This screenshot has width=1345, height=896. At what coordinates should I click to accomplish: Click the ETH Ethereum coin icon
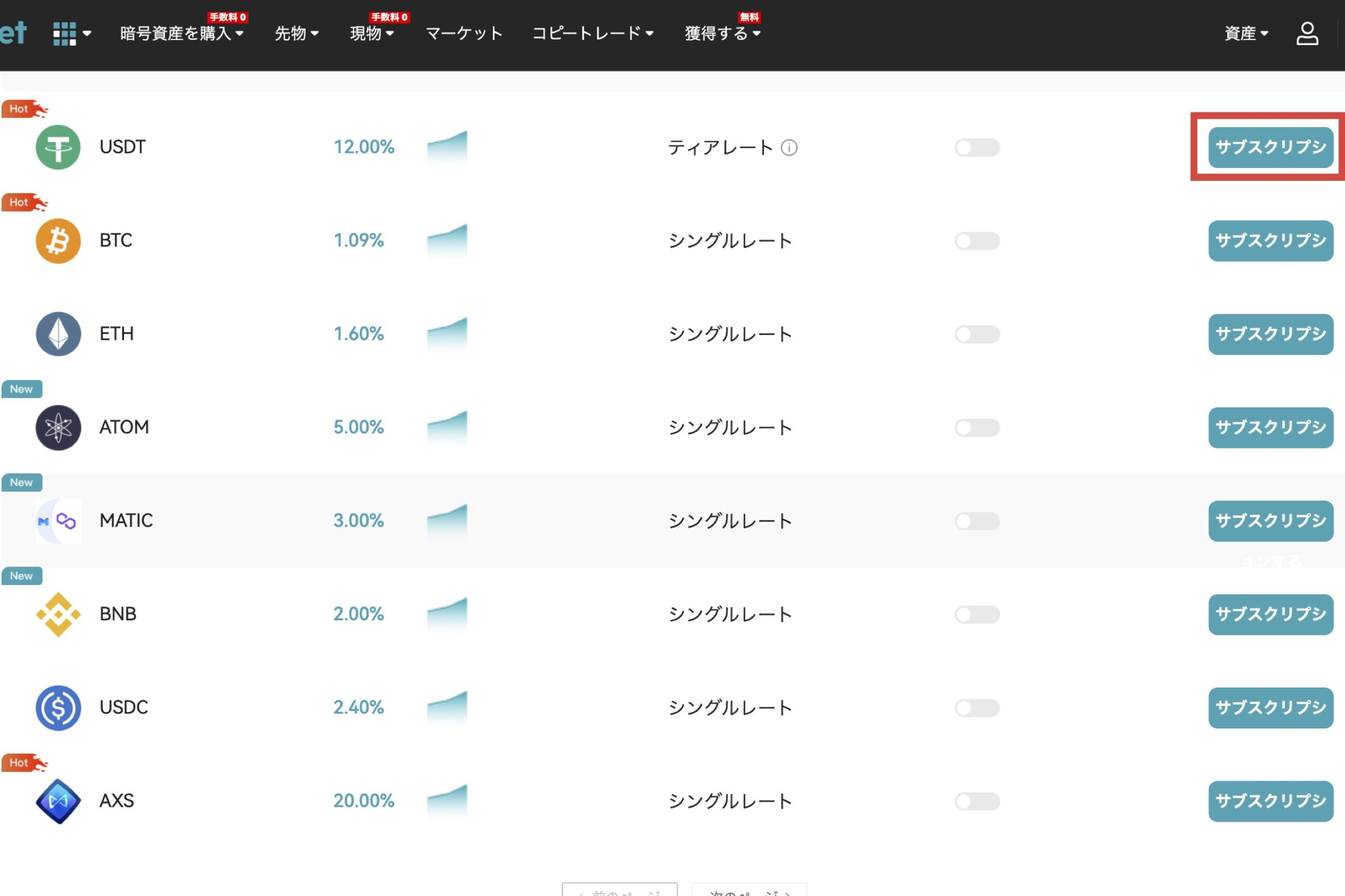58,334
